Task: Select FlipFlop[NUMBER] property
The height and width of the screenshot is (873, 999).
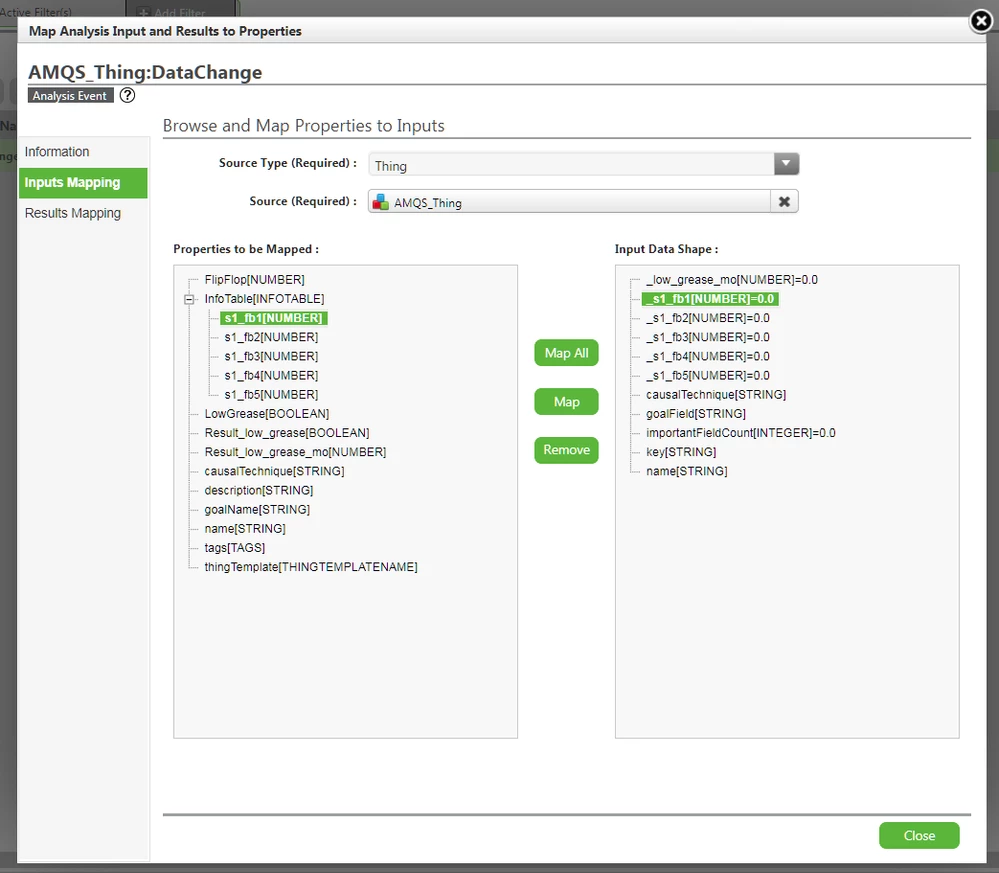Action: click(x=254, y=280)
